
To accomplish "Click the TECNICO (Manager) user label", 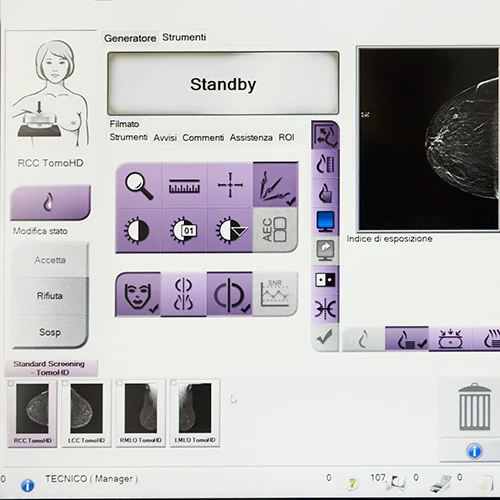I will click(92, 479).
